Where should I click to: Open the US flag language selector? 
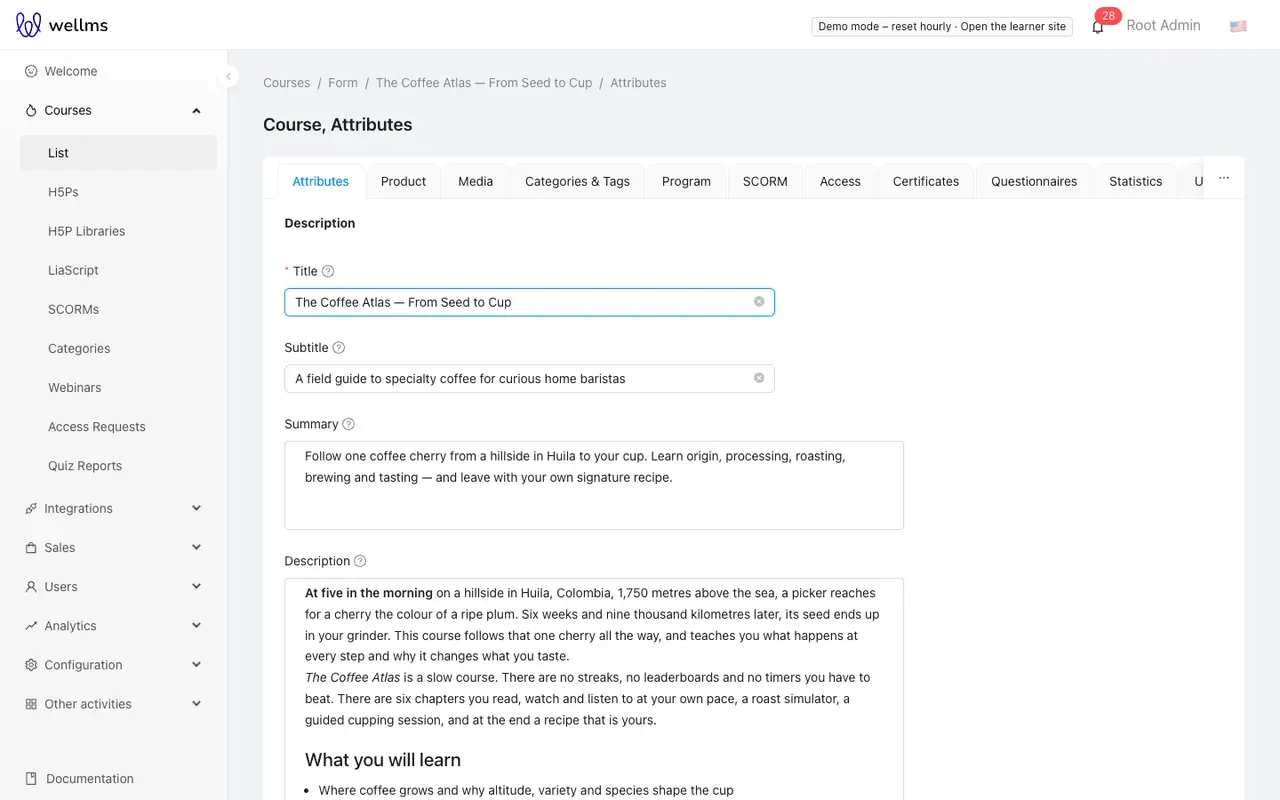[x=1238, y=26]
